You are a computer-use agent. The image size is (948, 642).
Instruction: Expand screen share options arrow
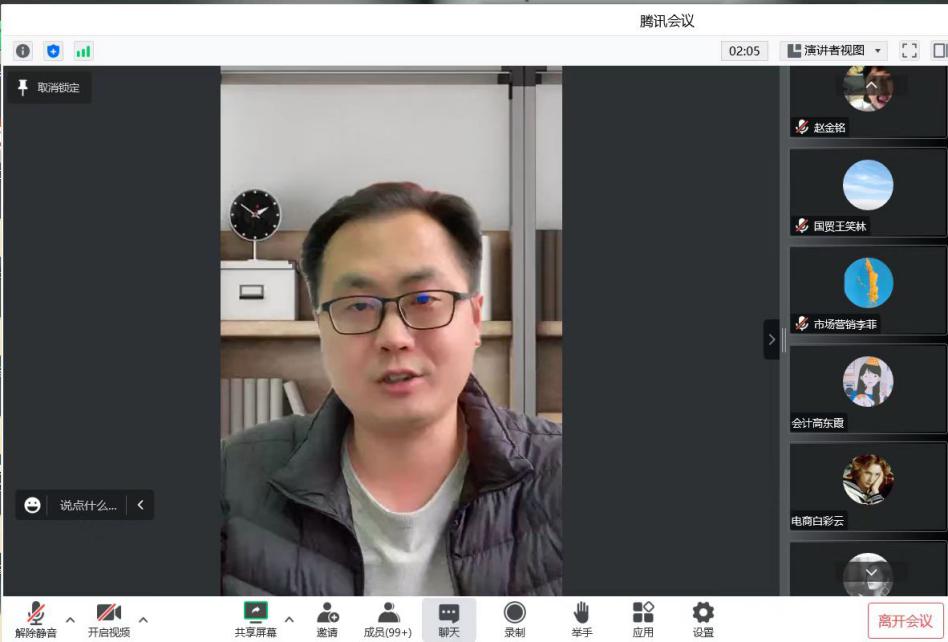click(x=289, y=620)
